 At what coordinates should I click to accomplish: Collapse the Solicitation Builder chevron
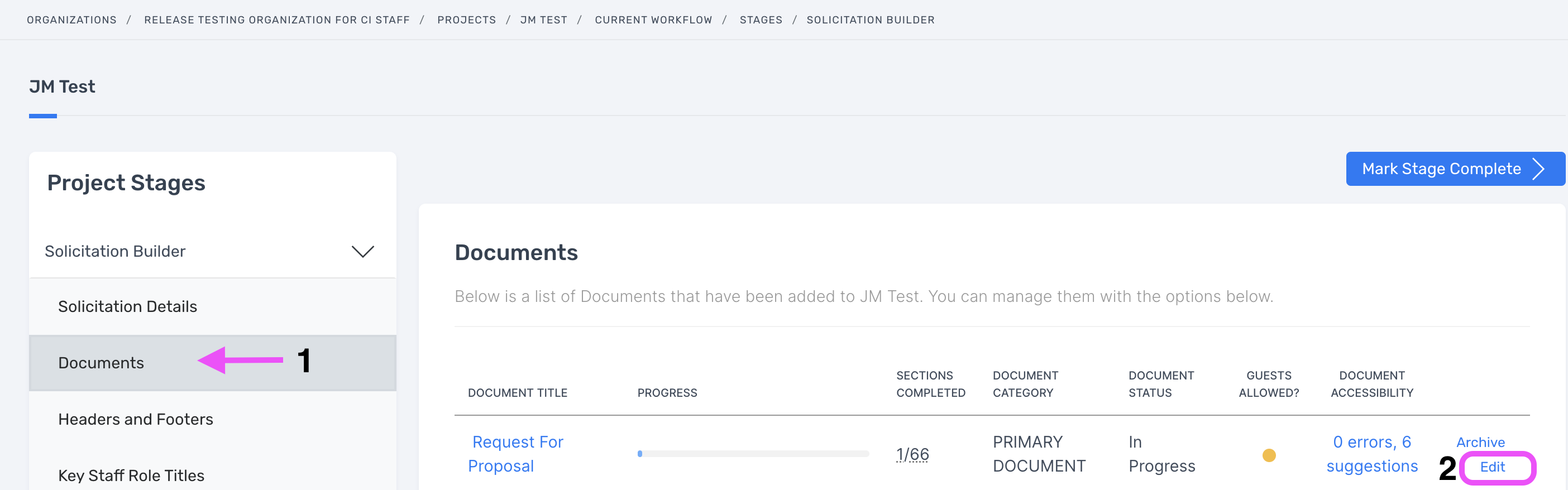(363, 251)
